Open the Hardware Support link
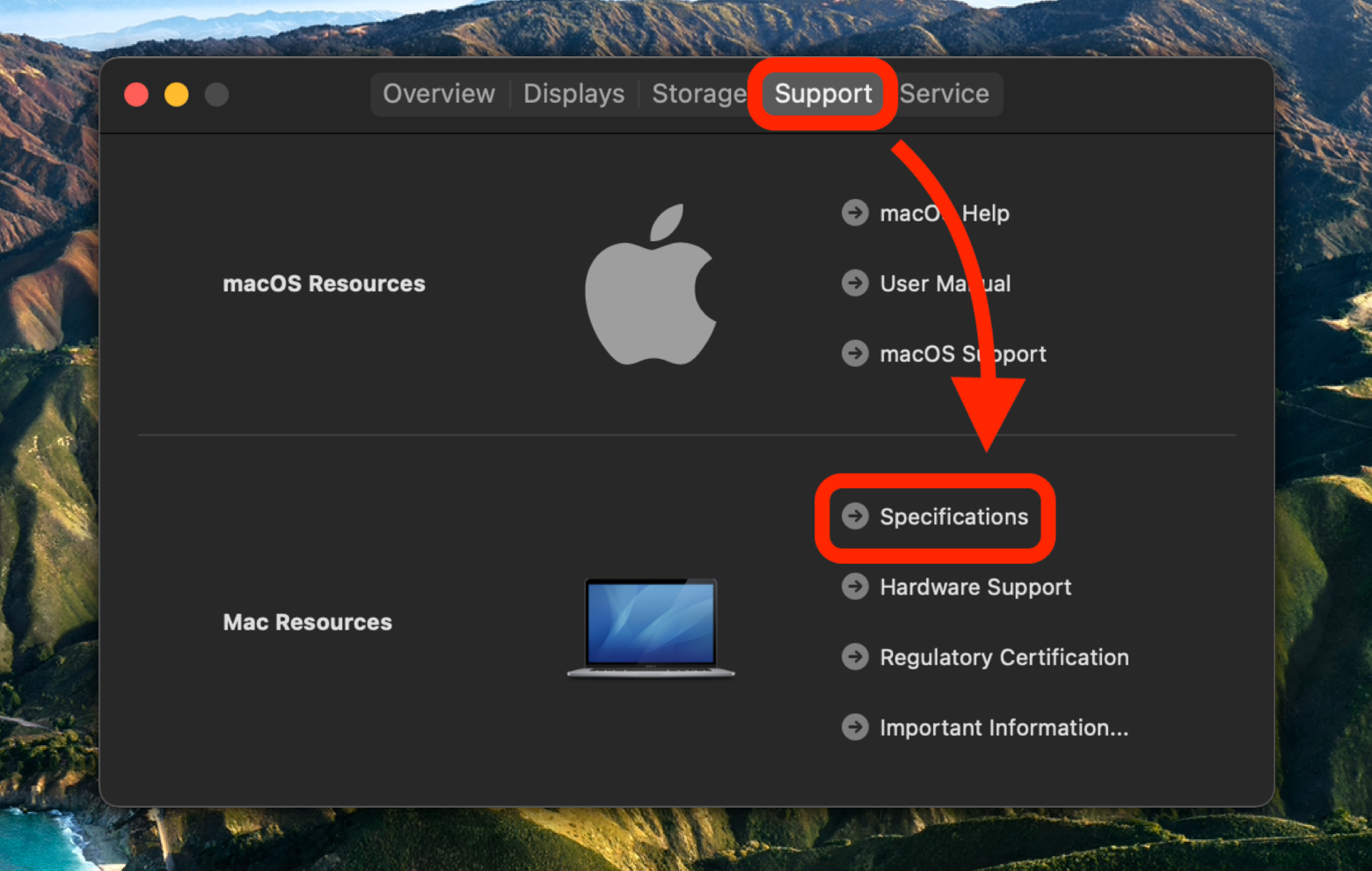This screenshot has width=1372, height=871. point(974,587)
